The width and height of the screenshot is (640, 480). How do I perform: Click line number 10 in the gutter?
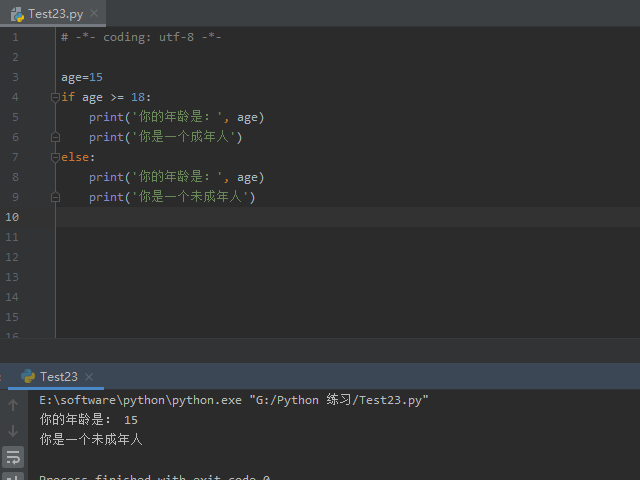12,217
